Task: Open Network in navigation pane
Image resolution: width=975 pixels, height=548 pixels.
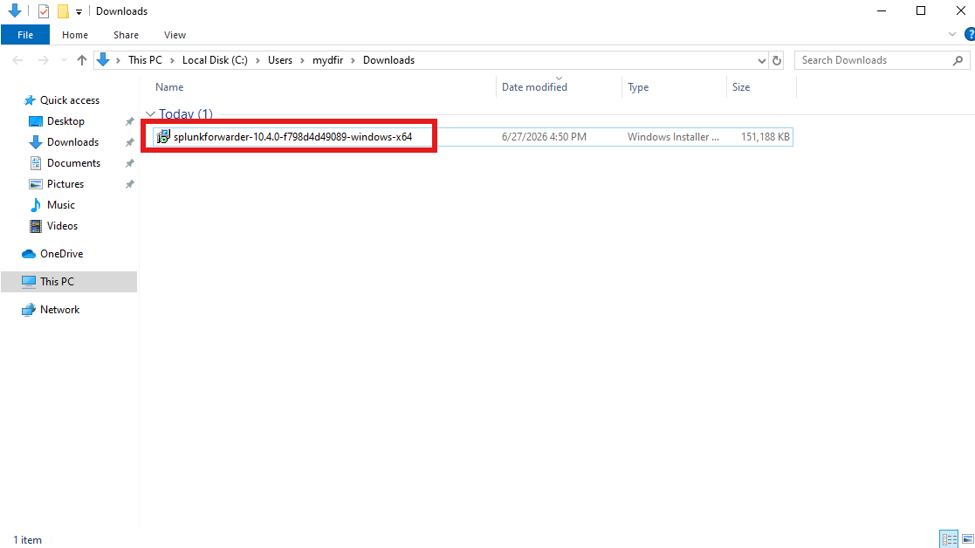Action: click(x=60, y=310)
